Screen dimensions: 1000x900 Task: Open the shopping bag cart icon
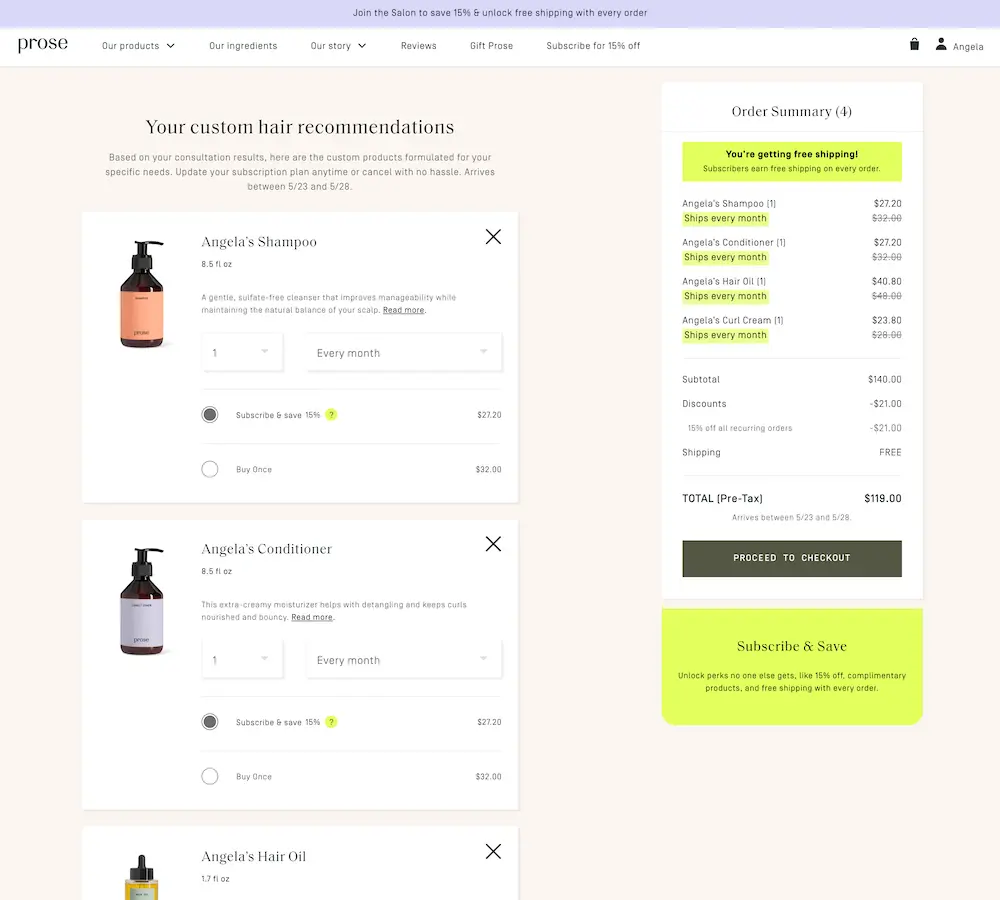[914, 44]
